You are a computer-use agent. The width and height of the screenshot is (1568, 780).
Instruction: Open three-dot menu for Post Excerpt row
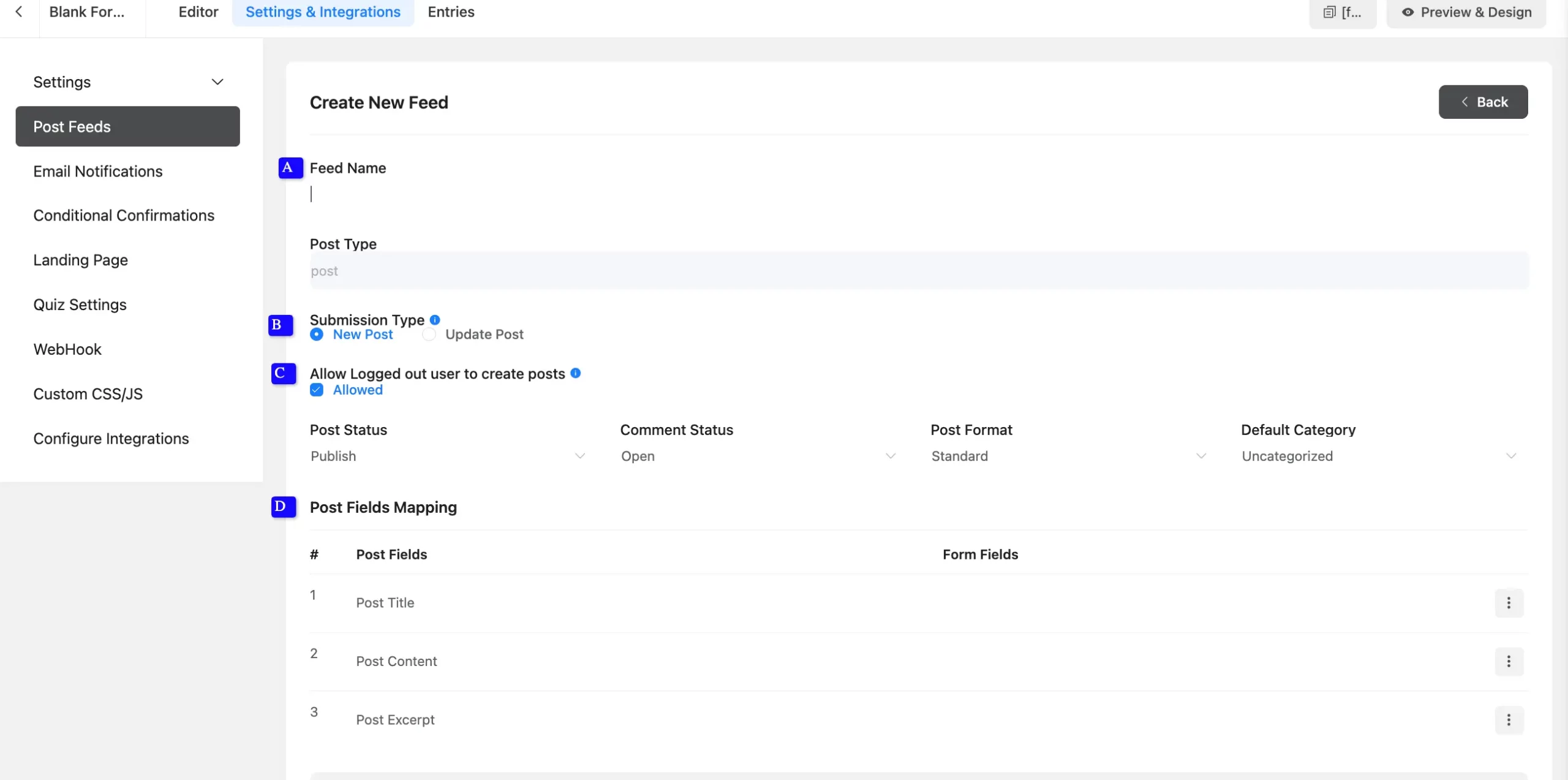(x=1509, y=720)
